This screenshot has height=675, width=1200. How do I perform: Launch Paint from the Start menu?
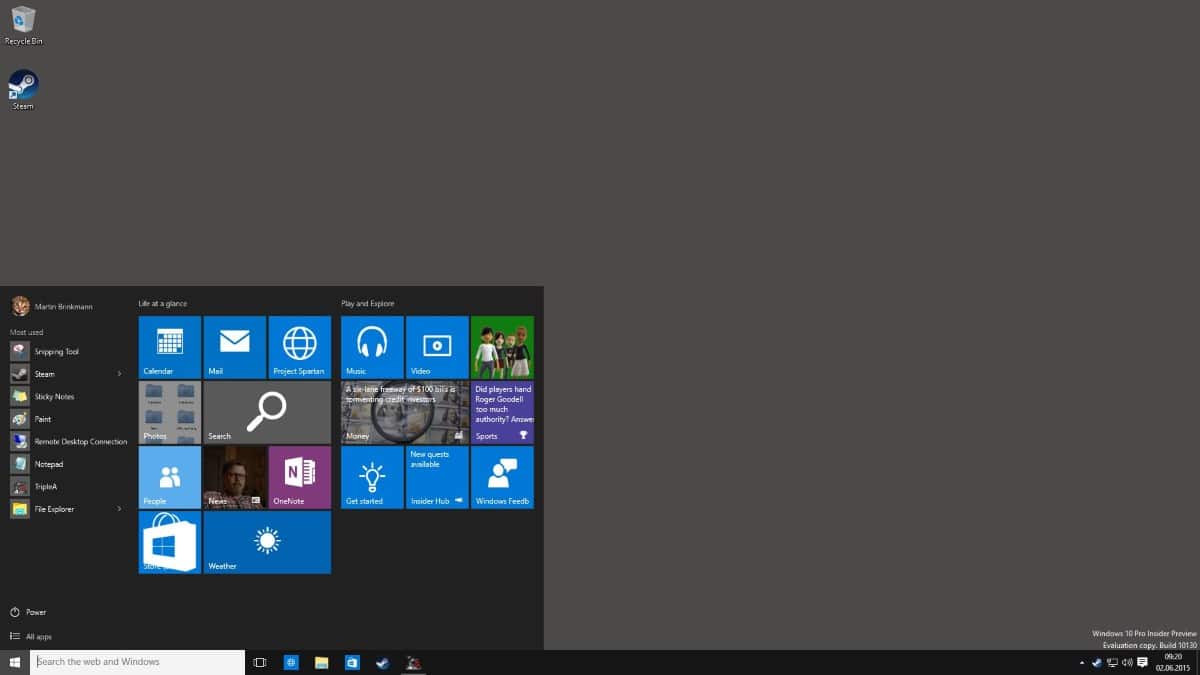44,418
